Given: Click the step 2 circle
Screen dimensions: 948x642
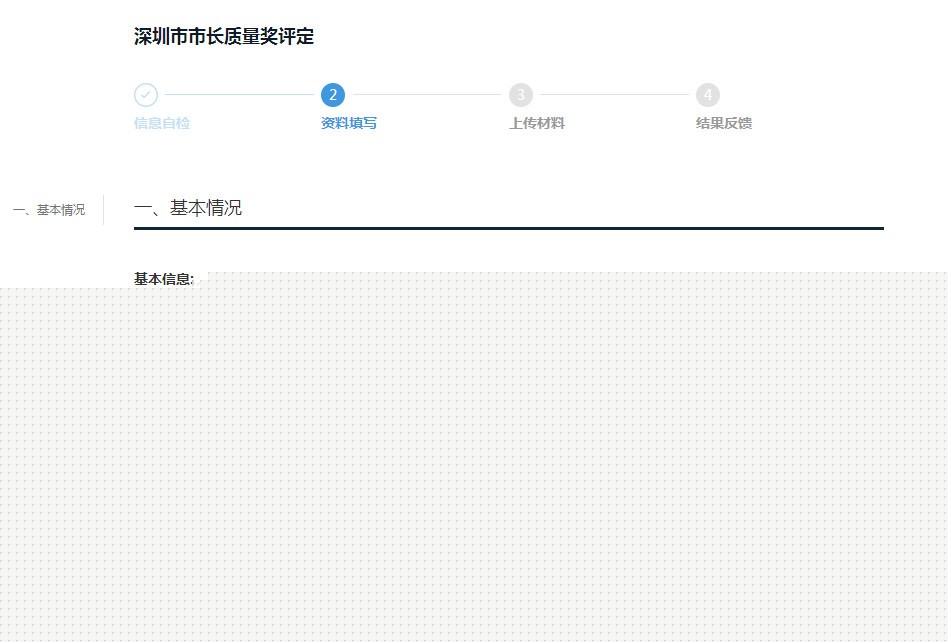Looking at the screenshot, I should click(333, 95).
